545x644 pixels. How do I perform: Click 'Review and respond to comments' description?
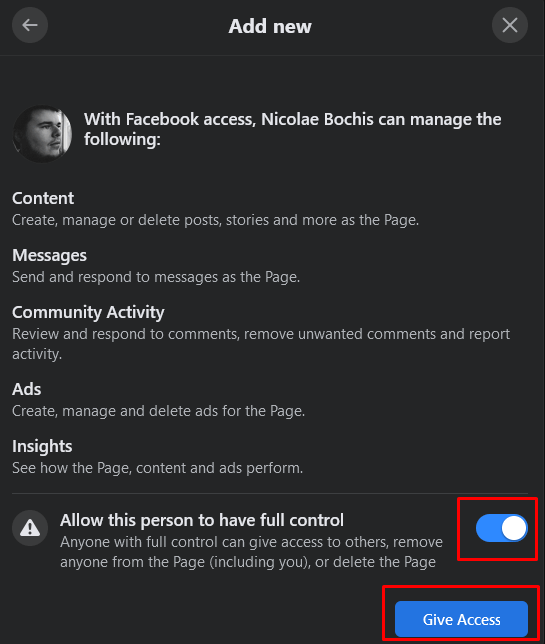coord(261,344)
